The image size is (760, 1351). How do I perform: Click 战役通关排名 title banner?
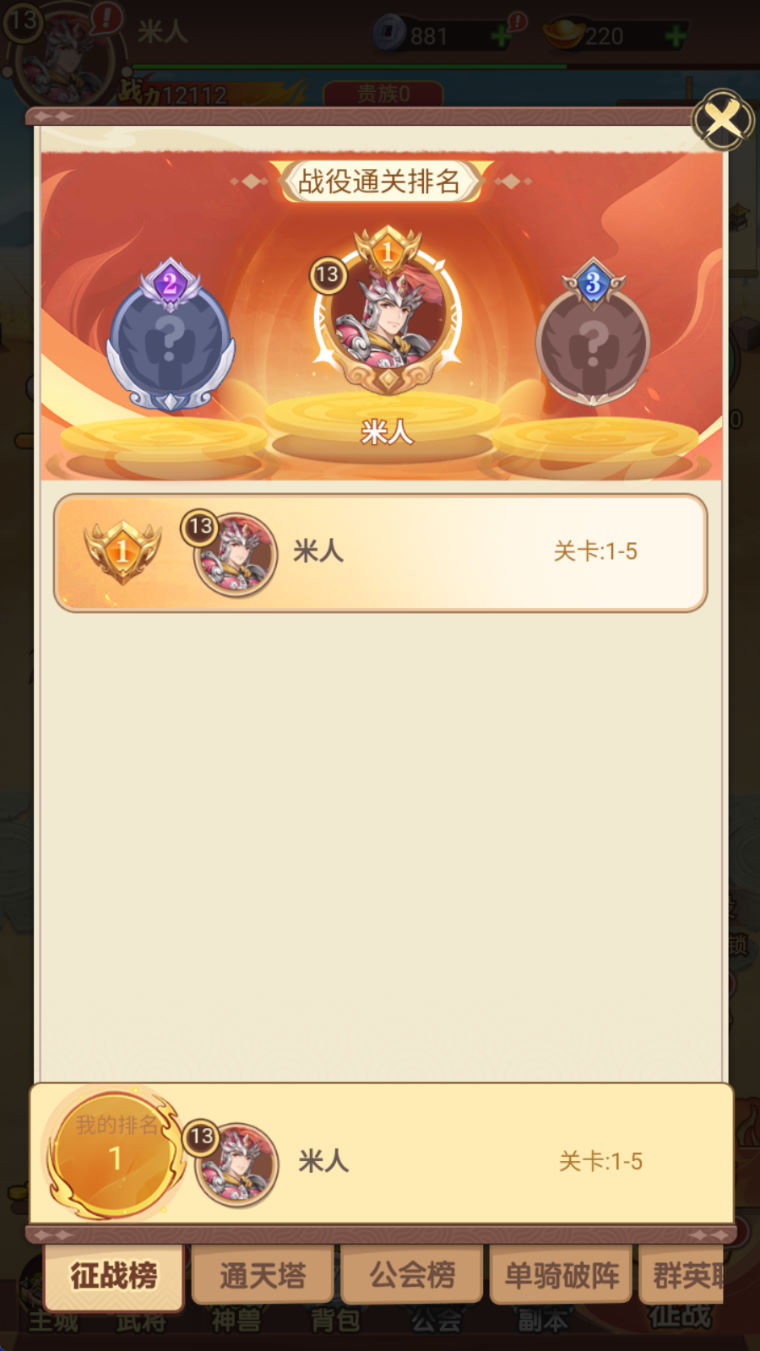coord(380,181)
